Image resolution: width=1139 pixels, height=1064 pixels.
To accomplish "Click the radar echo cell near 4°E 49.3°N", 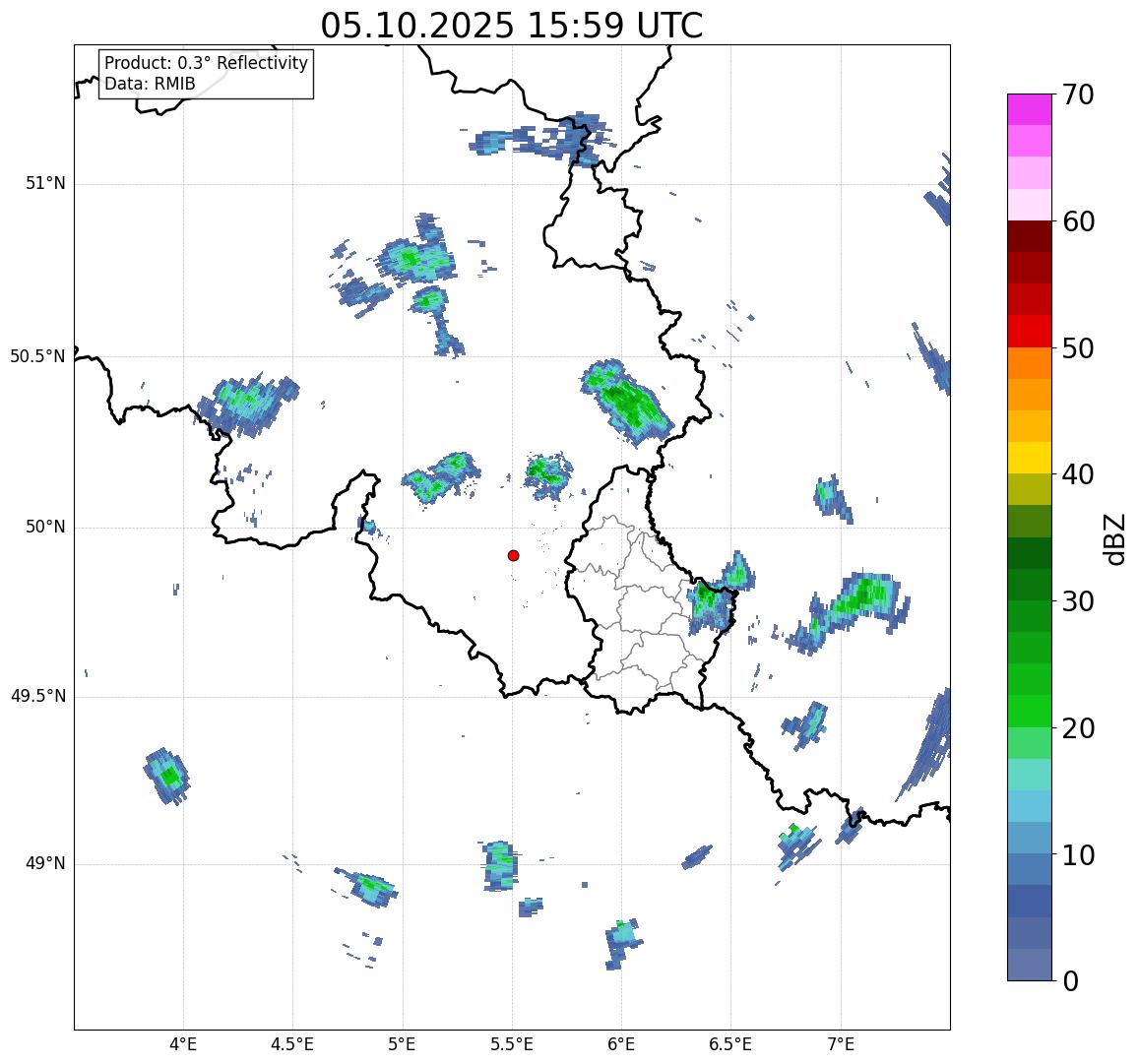I will coord(167,776).
